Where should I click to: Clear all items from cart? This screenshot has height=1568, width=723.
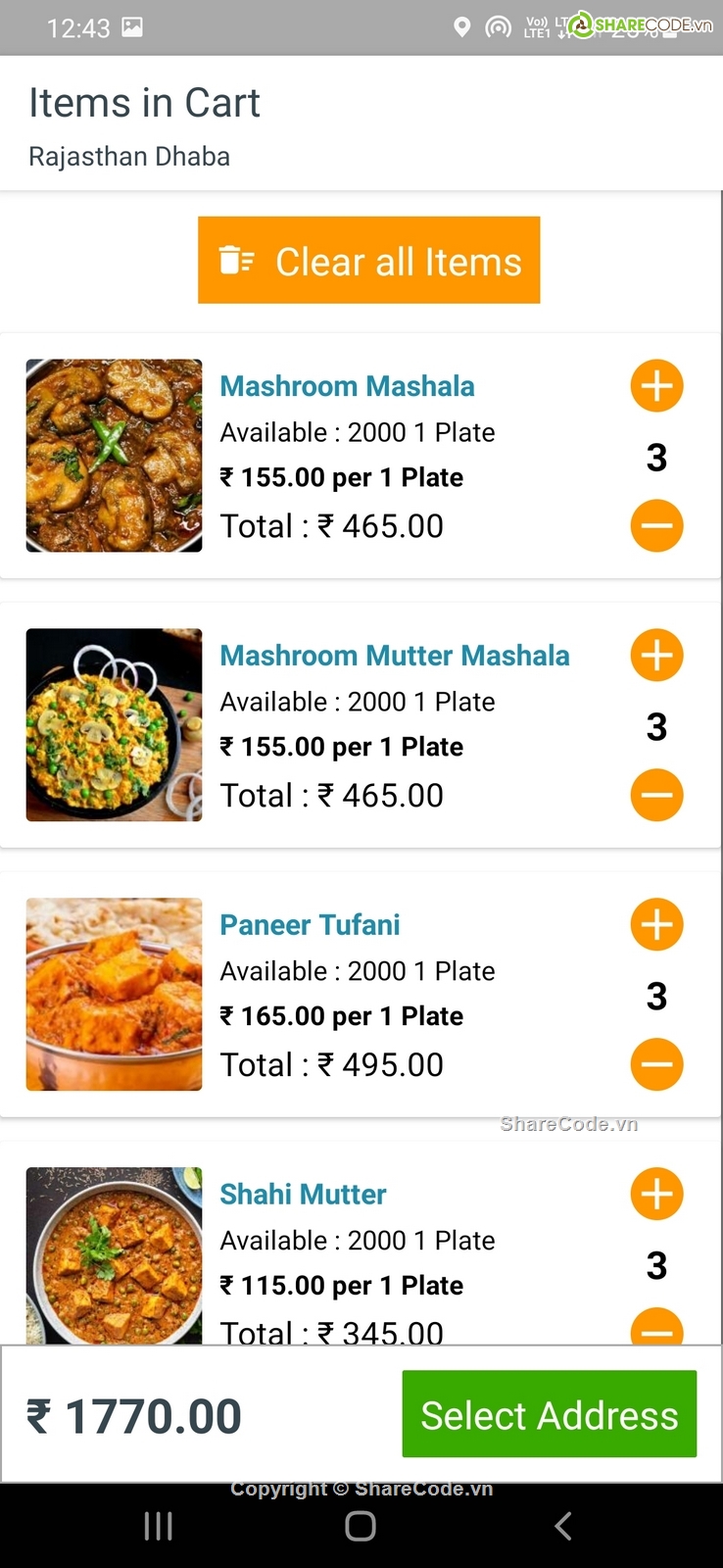pos(368,261)
